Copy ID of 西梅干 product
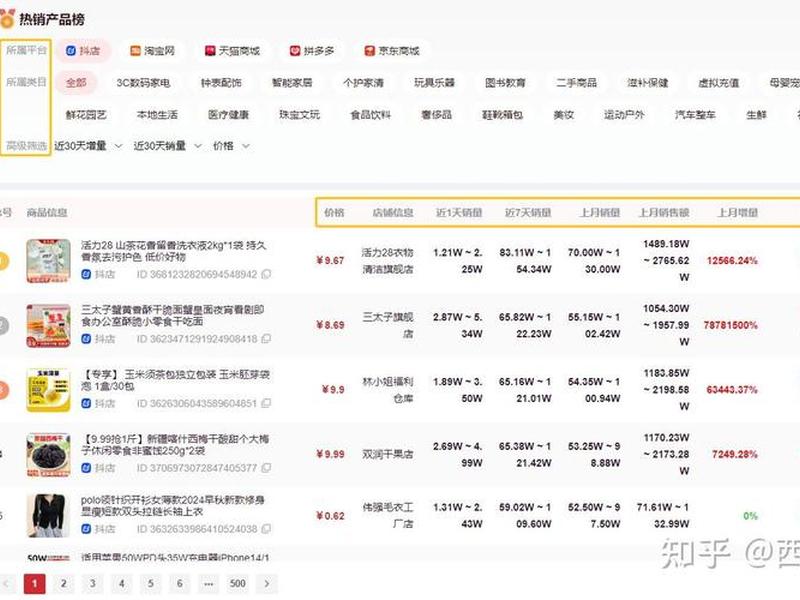Image resolution: width=800 pixels, height=600 pixels. coord(266,468)
